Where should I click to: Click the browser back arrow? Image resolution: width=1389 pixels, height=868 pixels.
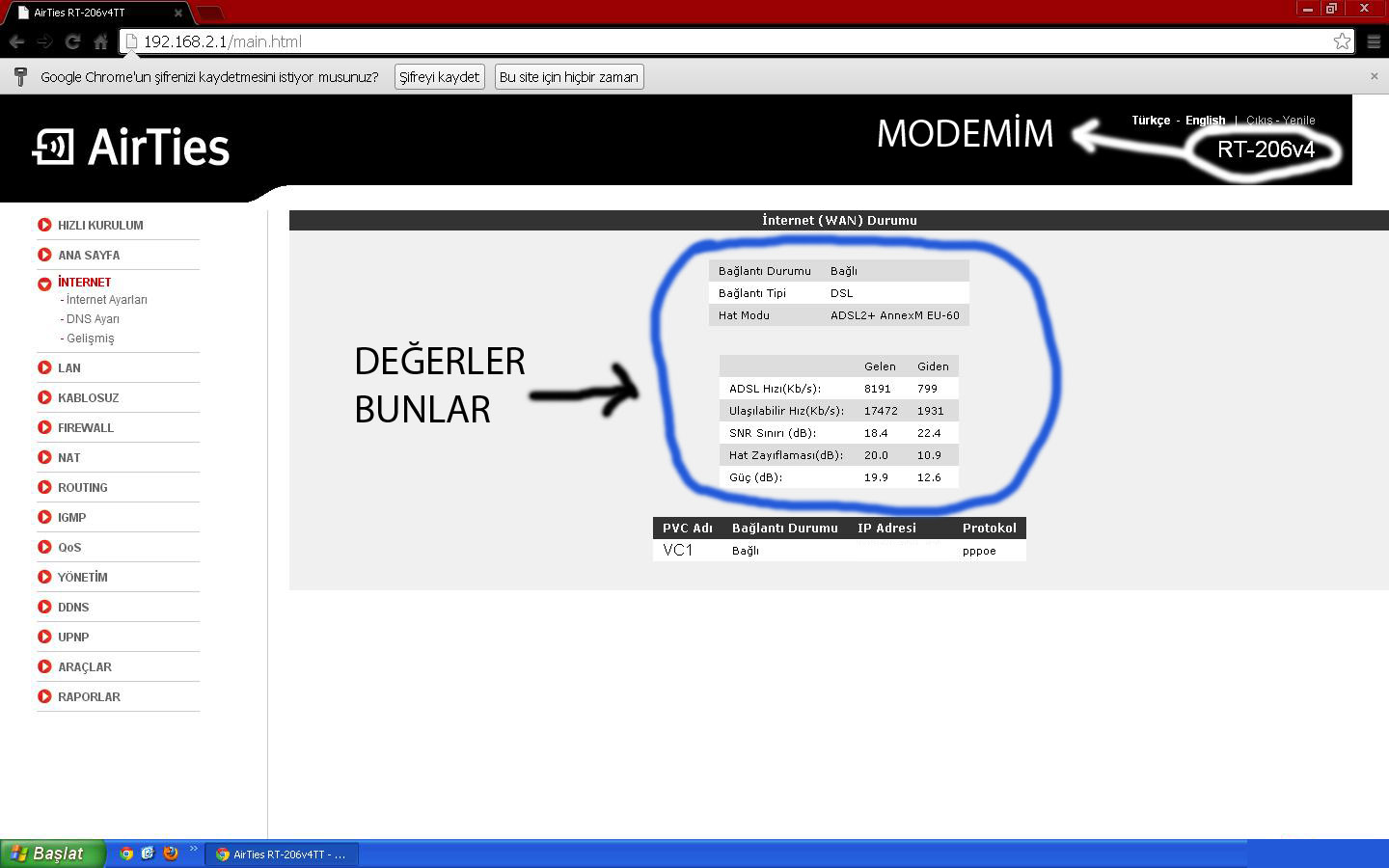coord(16,41)
